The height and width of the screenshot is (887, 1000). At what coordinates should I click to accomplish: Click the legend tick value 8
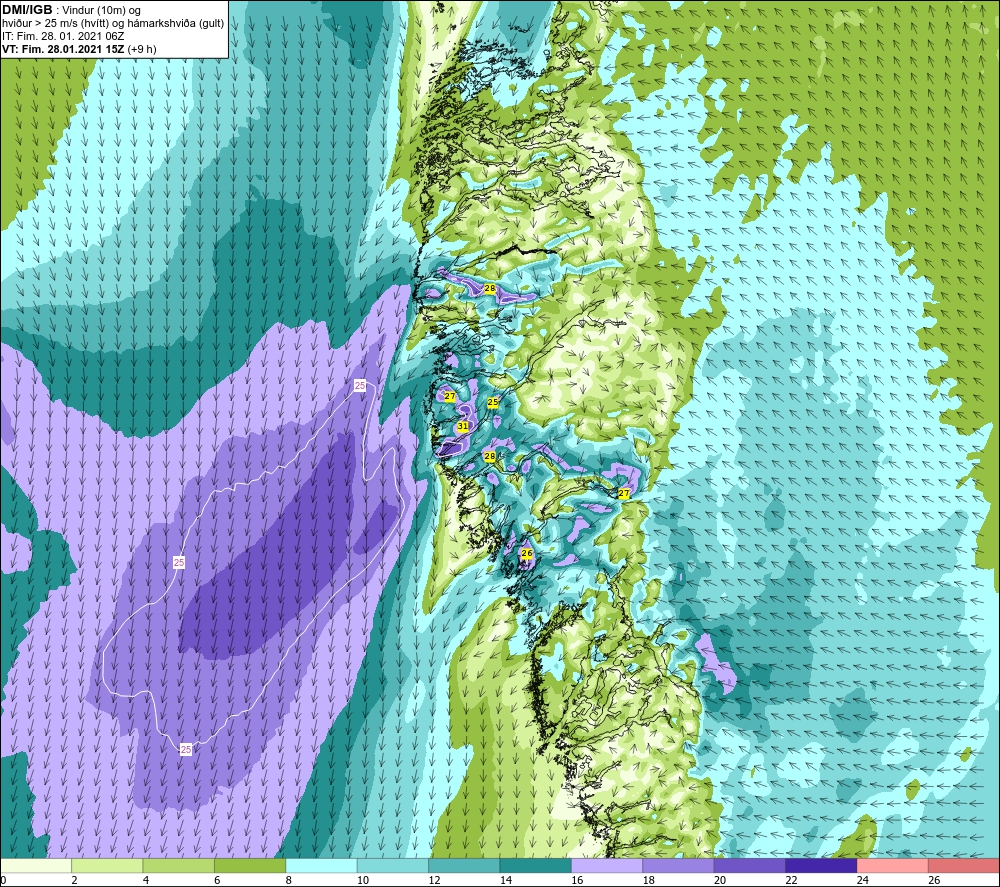pos(289,880)
